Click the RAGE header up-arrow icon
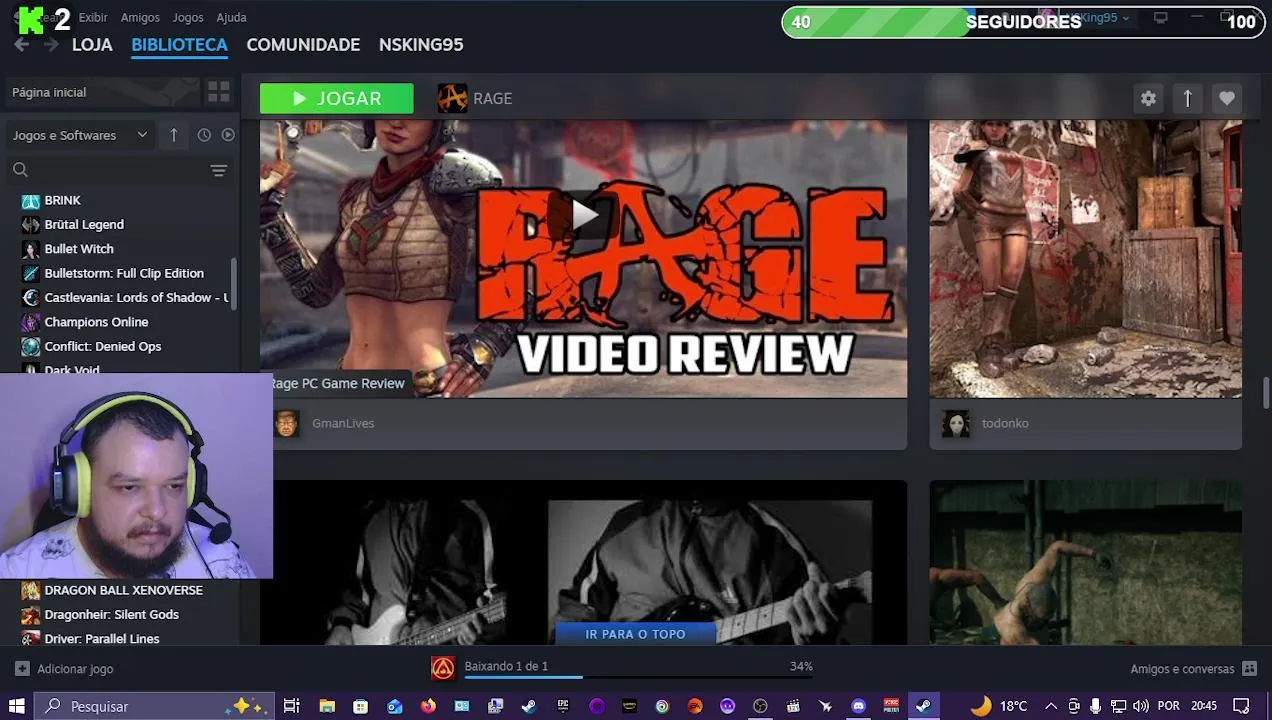 pos(1187,98)
